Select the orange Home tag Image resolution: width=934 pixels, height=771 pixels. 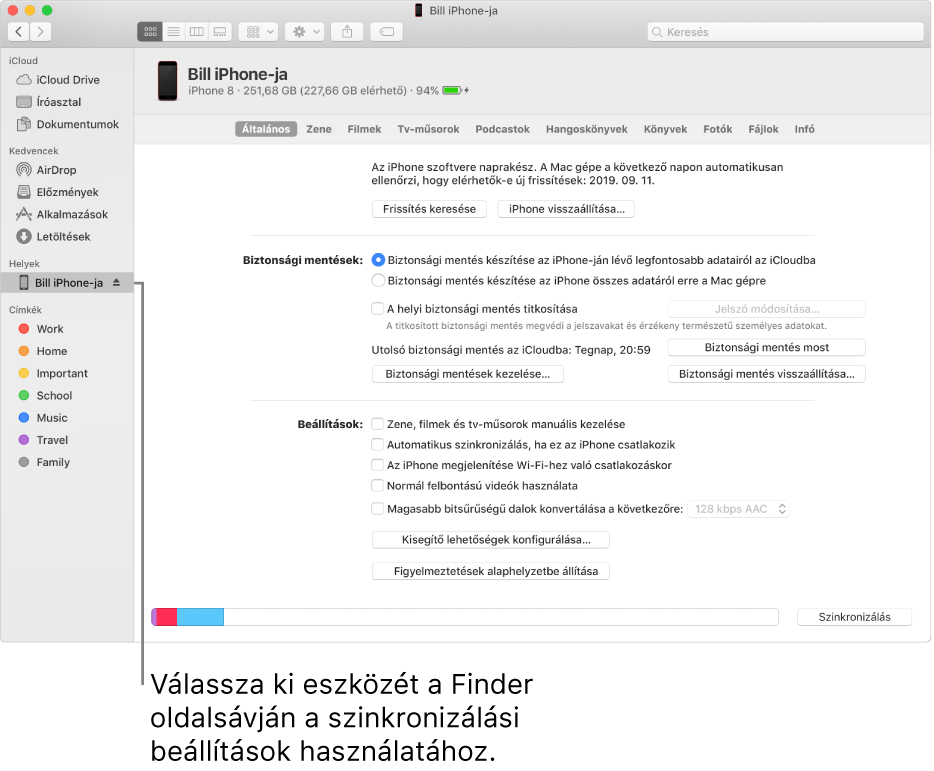67,351
